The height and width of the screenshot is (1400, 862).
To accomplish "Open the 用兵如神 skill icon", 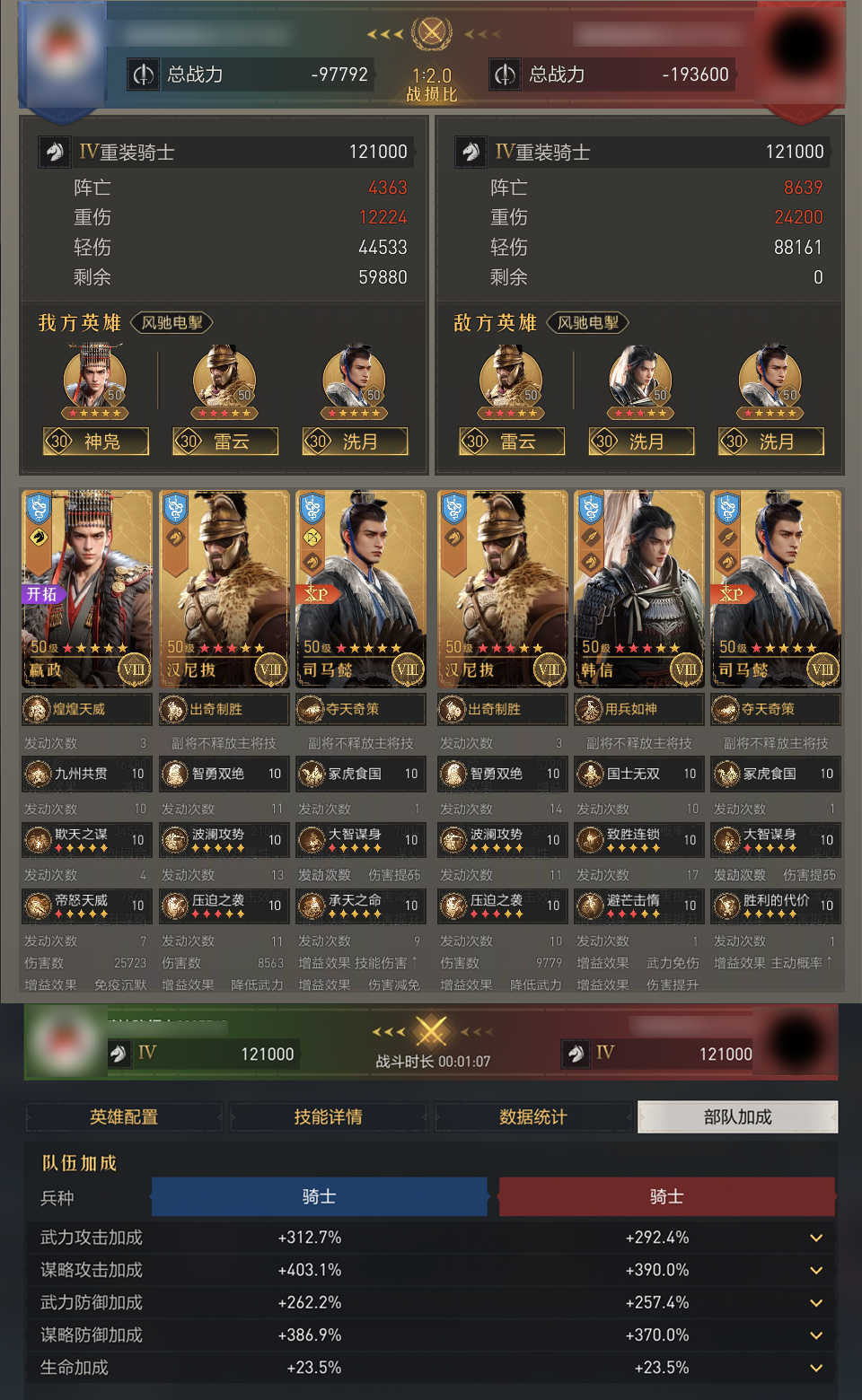I will (x=589, y=709).
